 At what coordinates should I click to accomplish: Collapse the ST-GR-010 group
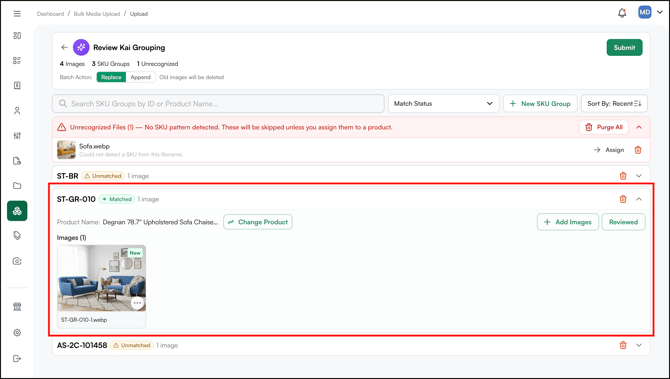(x=639, y=199)
